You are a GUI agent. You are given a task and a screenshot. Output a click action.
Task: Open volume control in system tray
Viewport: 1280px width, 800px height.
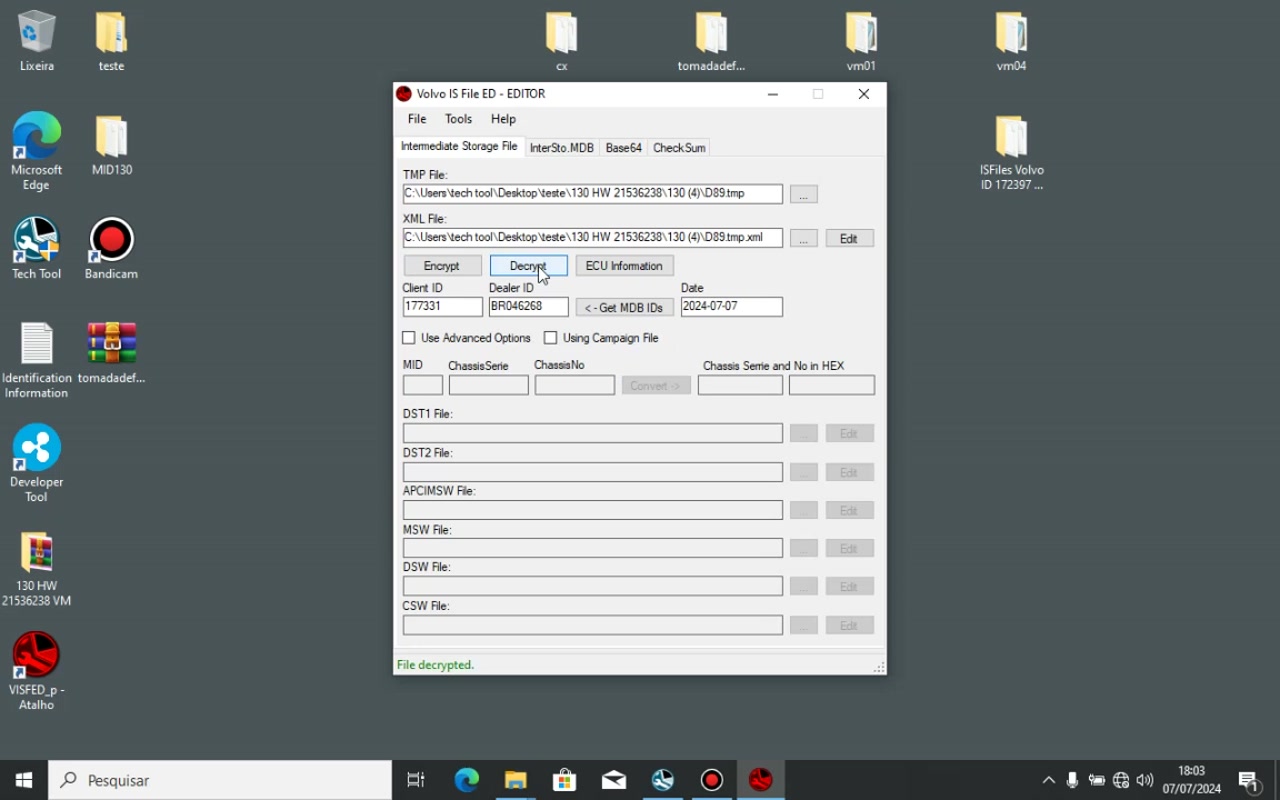(1145, 780)
